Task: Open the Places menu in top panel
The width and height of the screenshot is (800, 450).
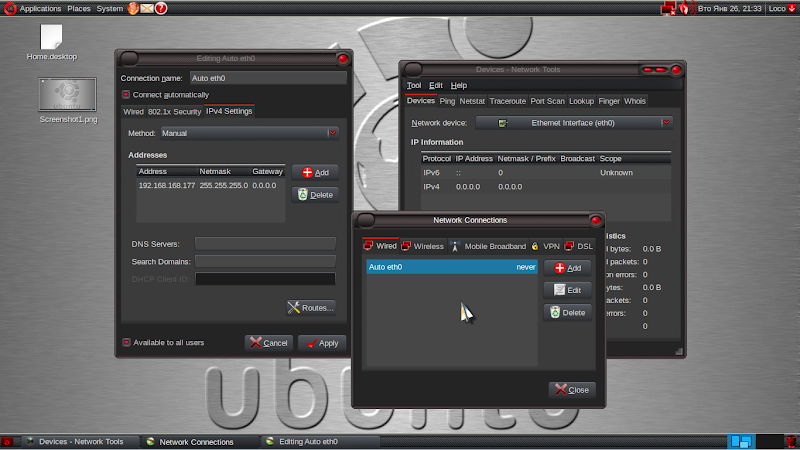Action: point(79,8)
